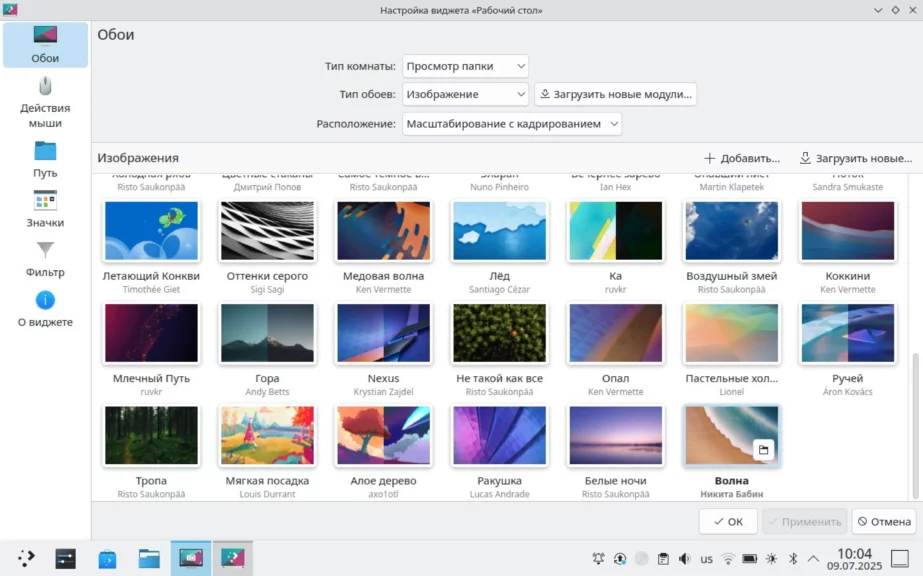The width and height of the screenshot is (923, 576).
Task: Click the Bluetooth icon in system tray
Action: [x=793, y=559]
